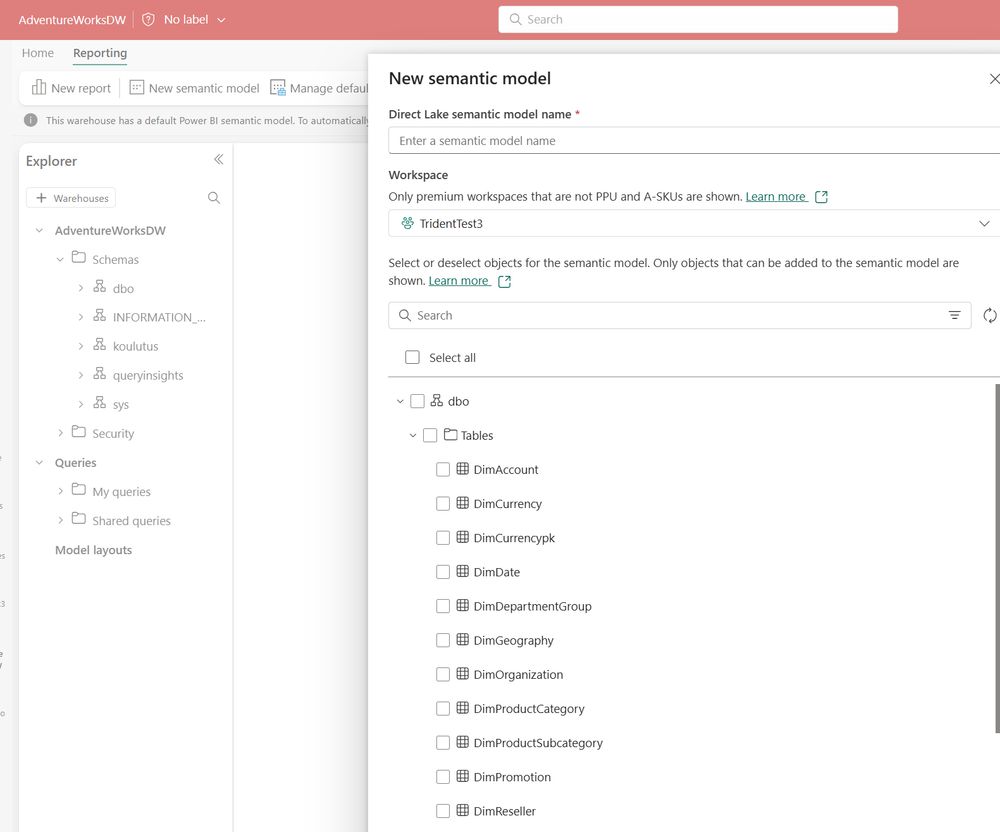This screenshot has width=1000, height=832.
Task: Click the dialog's vertical scrollbar
Action: [997, 558]
